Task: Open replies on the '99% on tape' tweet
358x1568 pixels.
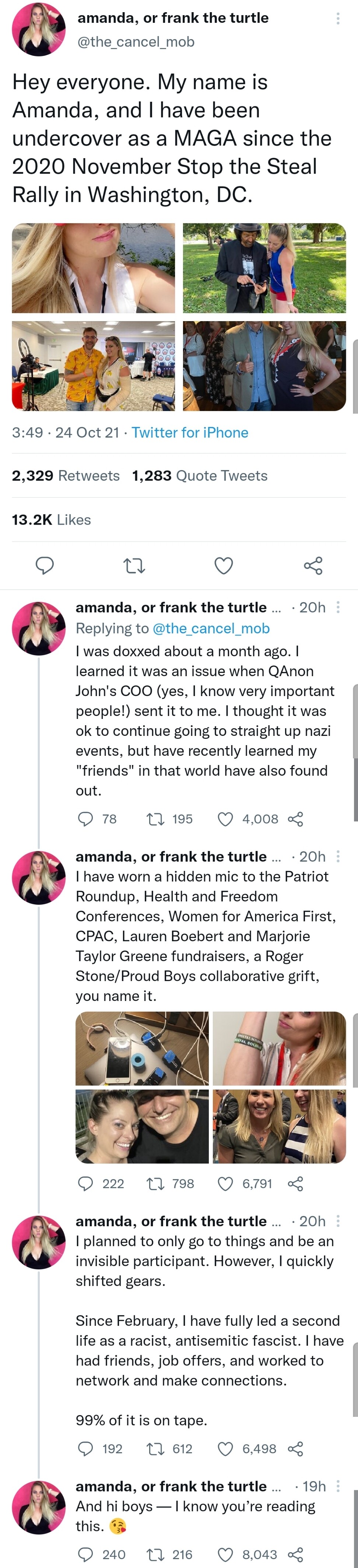Action: pyautogui.click(x=86, y=1449)
